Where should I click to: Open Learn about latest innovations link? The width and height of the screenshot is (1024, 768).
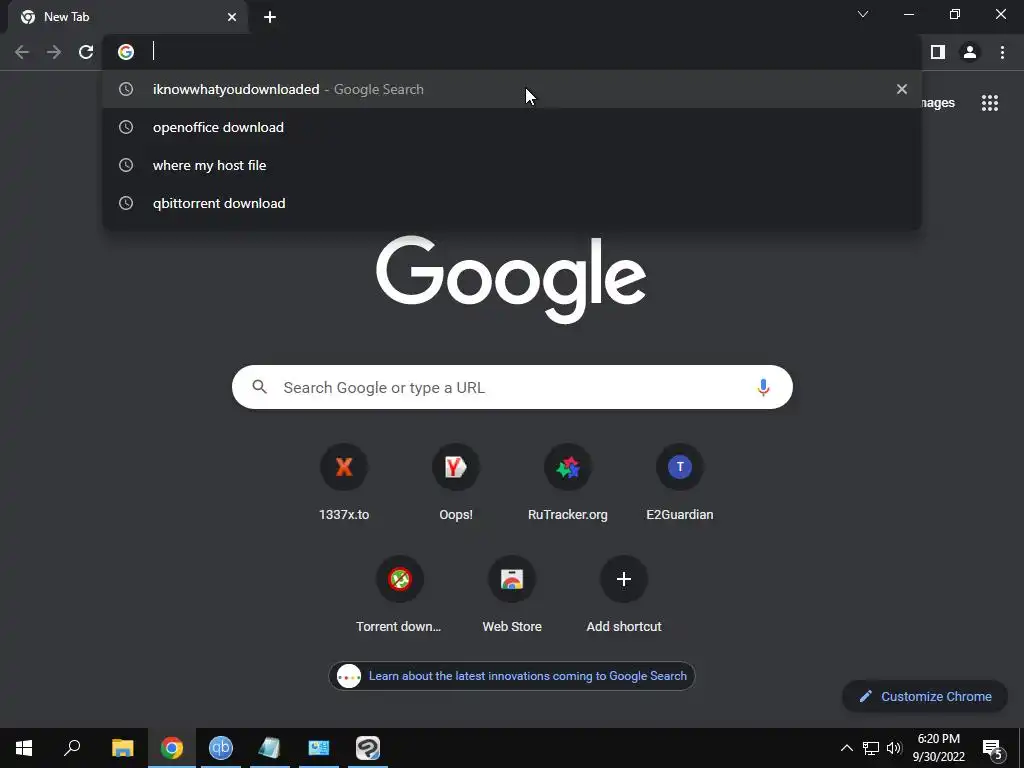512,676
